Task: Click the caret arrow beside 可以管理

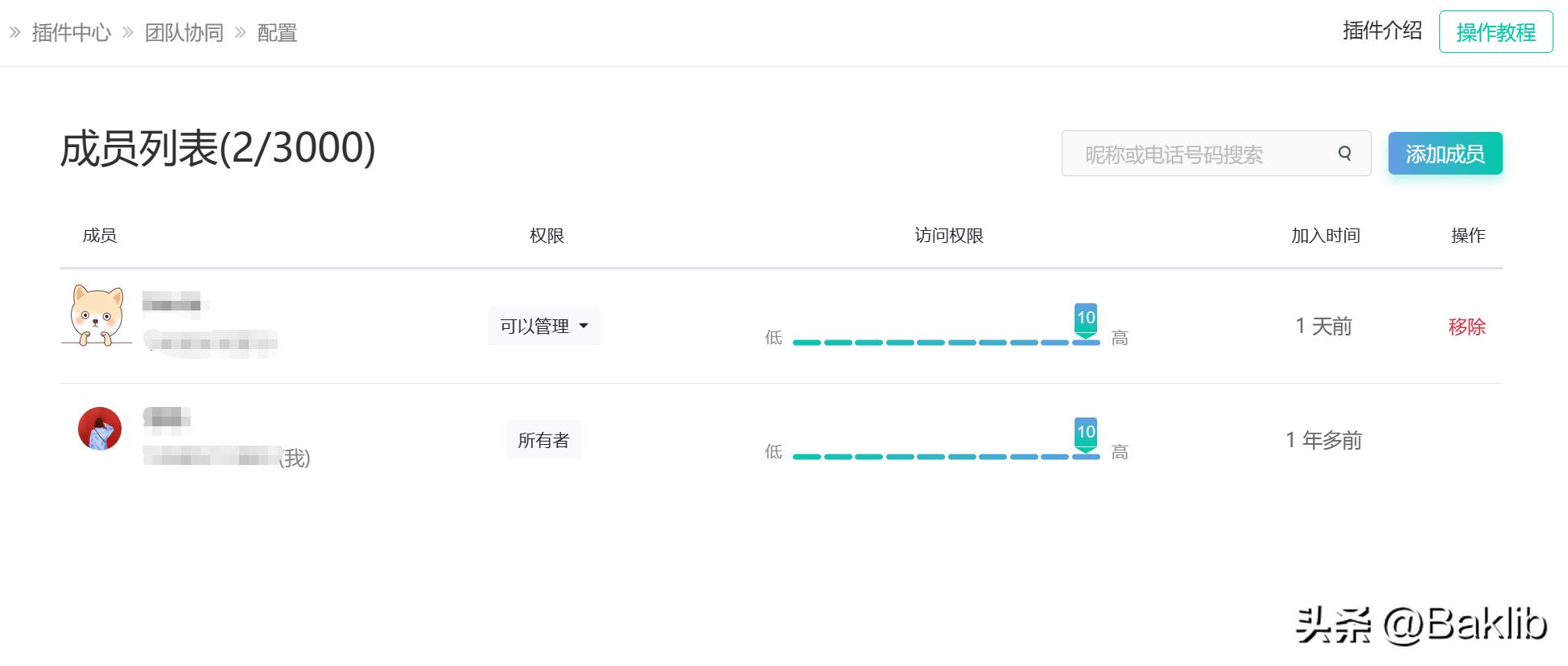Action: (584, 326)
